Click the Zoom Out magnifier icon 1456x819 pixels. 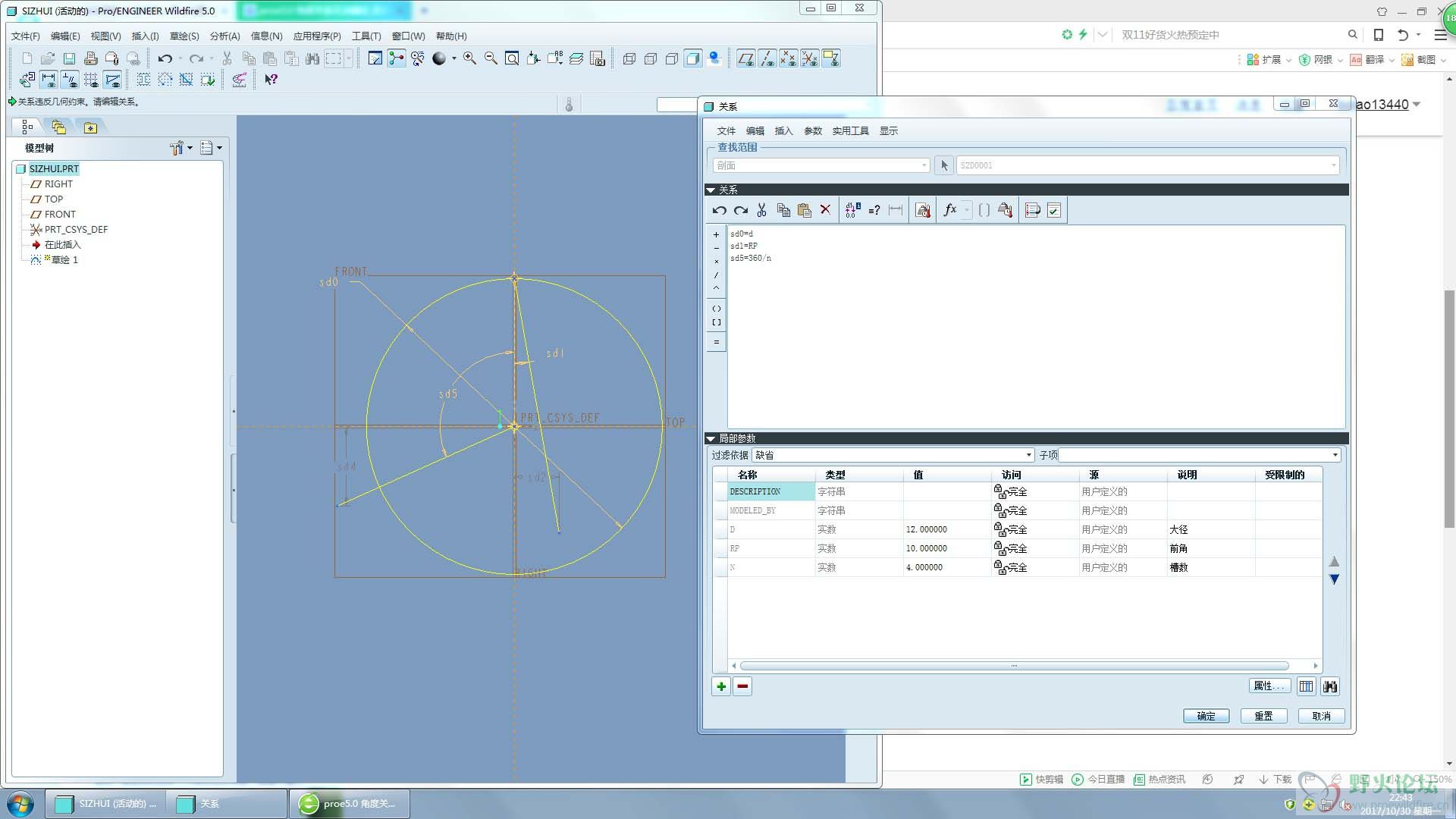[491, 58]
